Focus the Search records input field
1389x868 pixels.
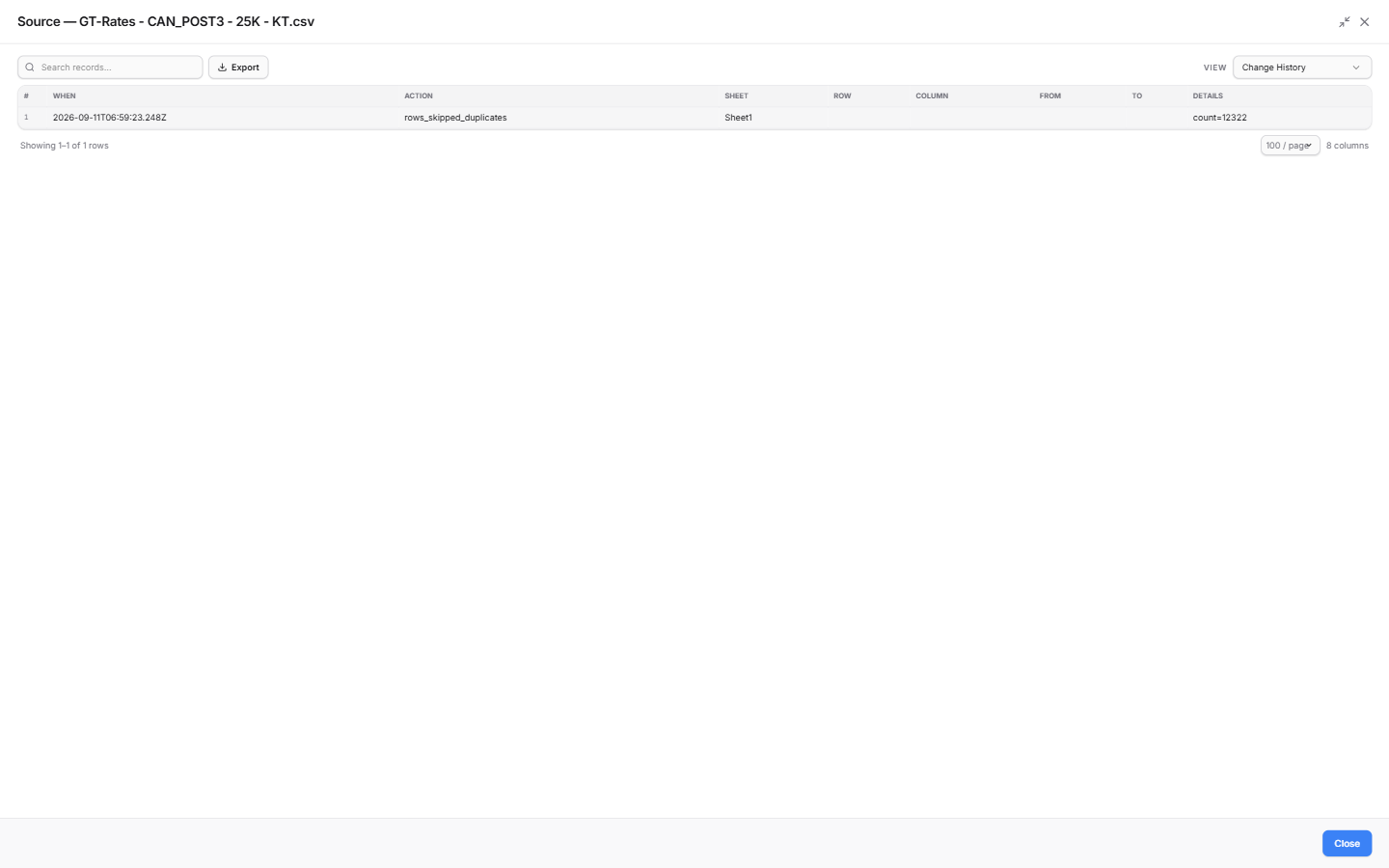coord(110,68)
